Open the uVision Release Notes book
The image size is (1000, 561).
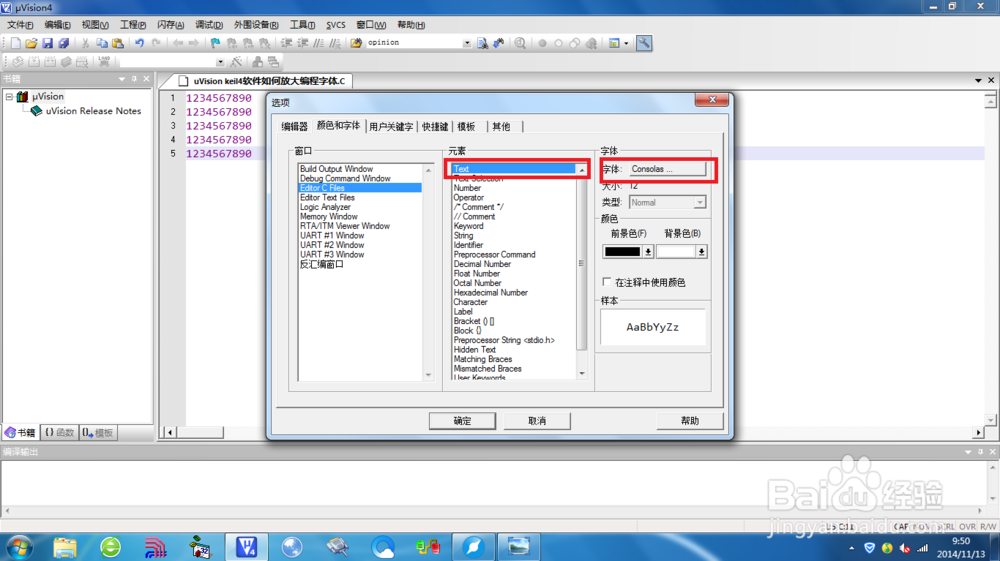[93, 111]
